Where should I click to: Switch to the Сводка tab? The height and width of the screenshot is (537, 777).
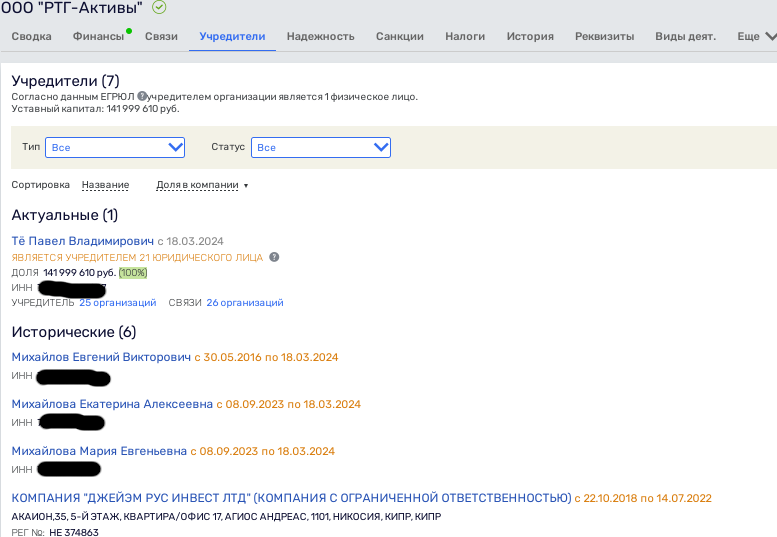pyautogui.click(x=31, y=37)
